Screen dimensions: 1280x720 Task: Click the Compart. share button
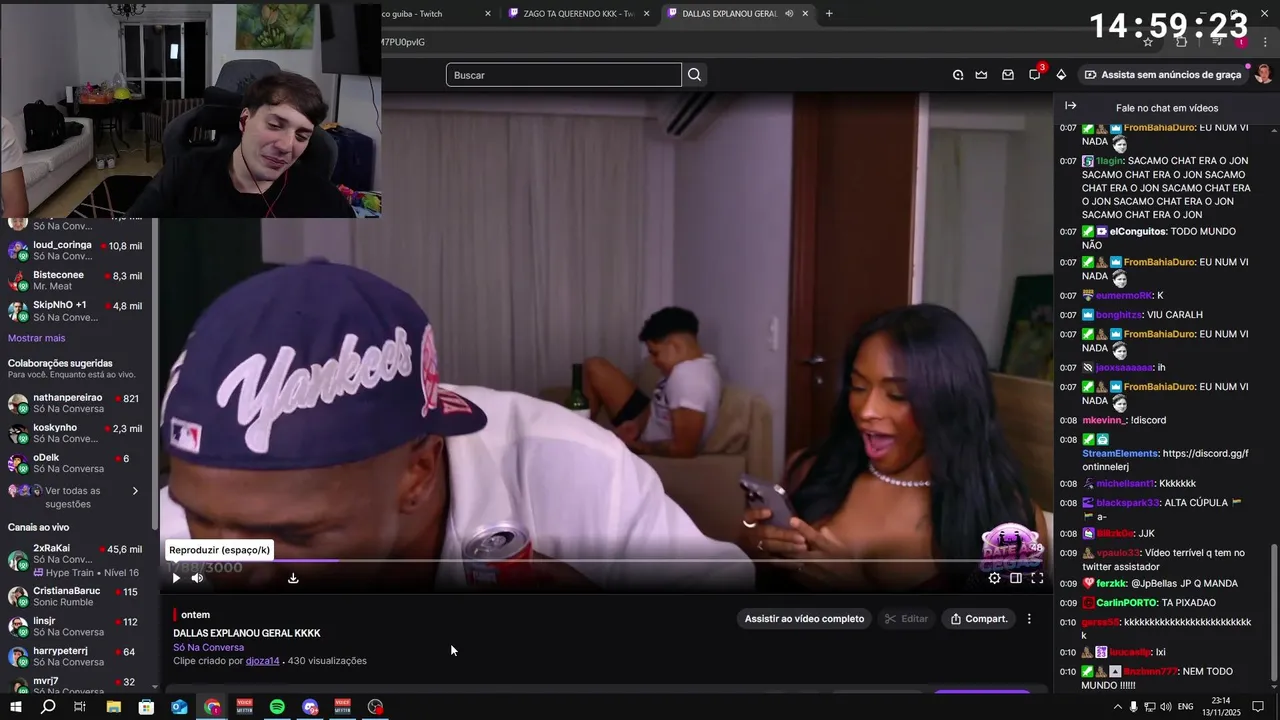point(979,619)
